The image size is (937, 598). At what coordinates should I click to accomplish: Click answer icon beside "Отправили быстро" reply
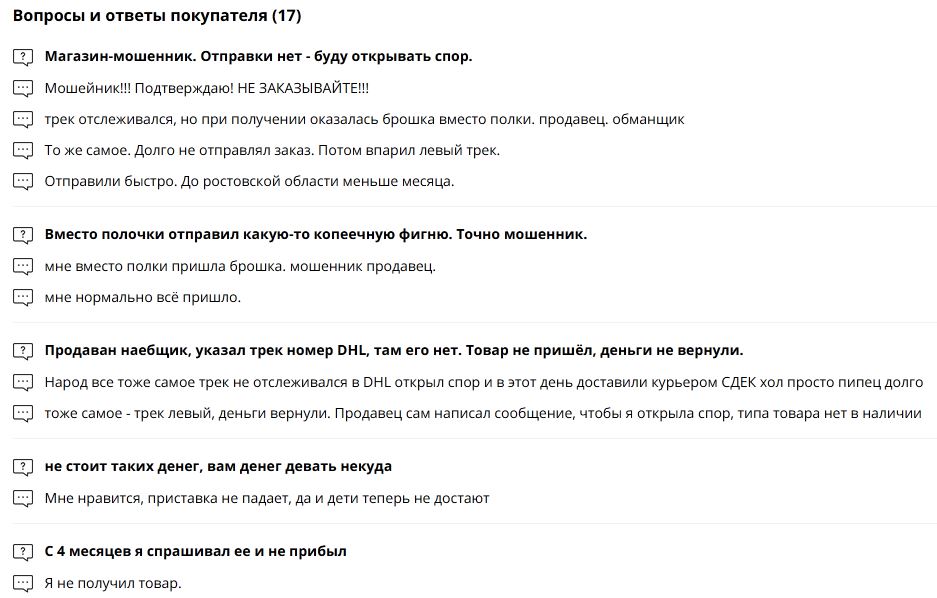(23, 182)
